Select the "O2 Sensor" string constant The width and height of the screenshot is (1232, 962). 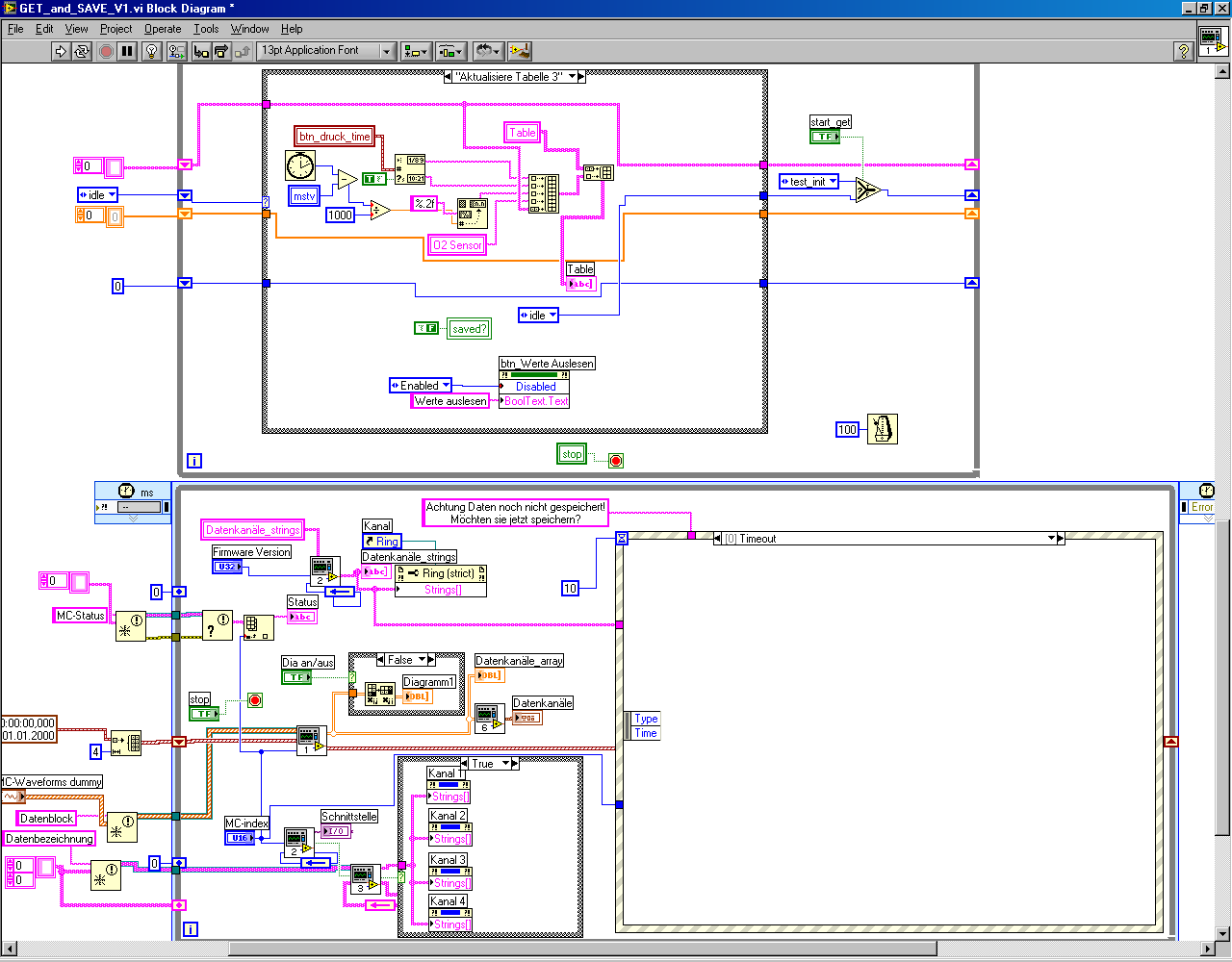click(456, 245)
